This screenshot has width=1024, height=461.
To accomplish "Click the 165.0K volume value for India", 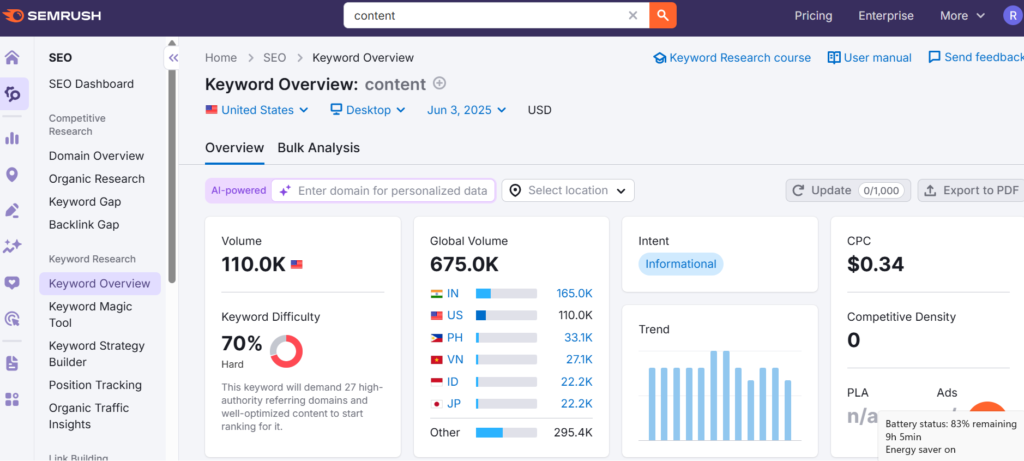I will [574, 293].
